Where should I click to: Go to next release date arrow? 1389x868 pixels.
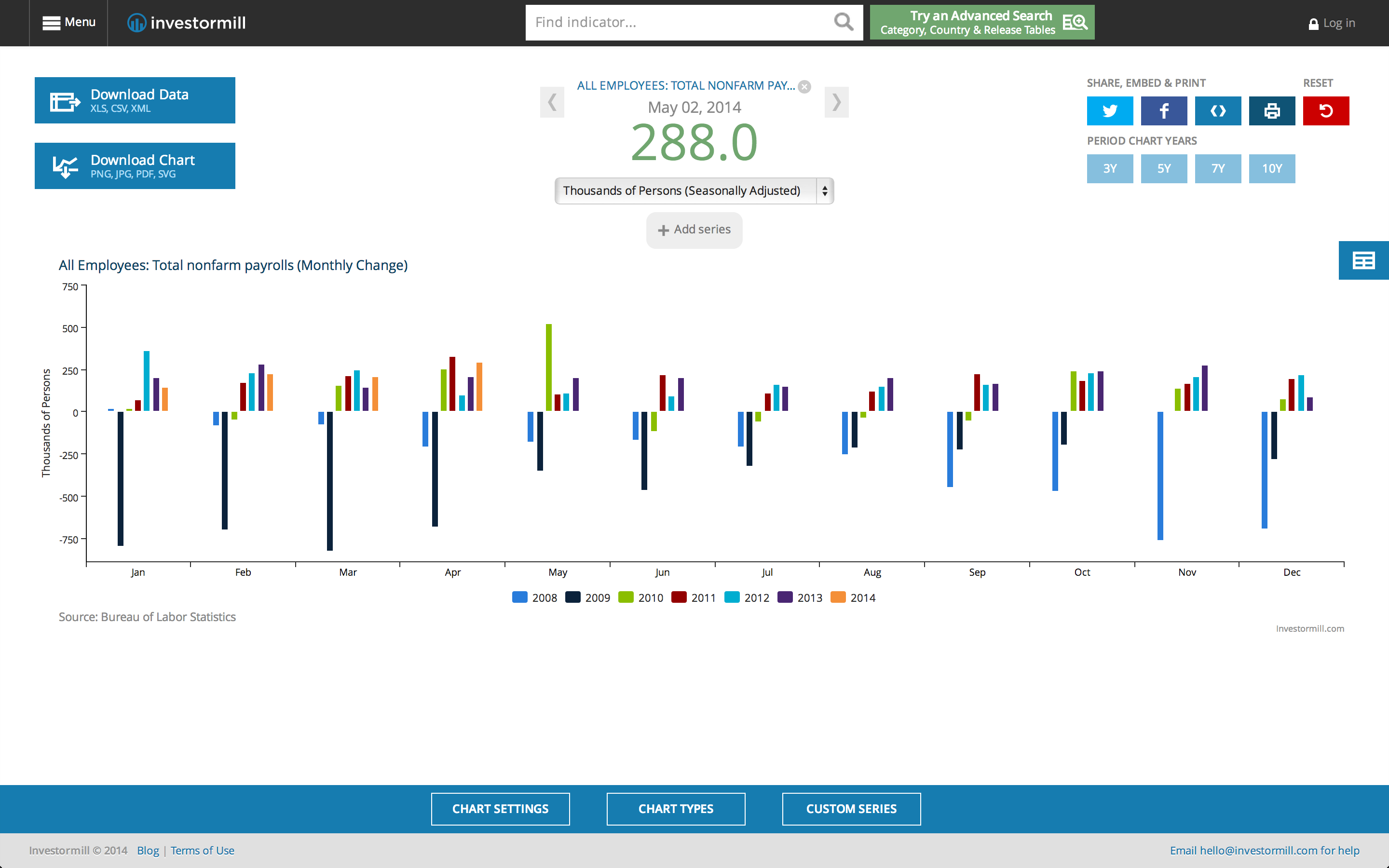pyautogui.click(x=836, y=102)
